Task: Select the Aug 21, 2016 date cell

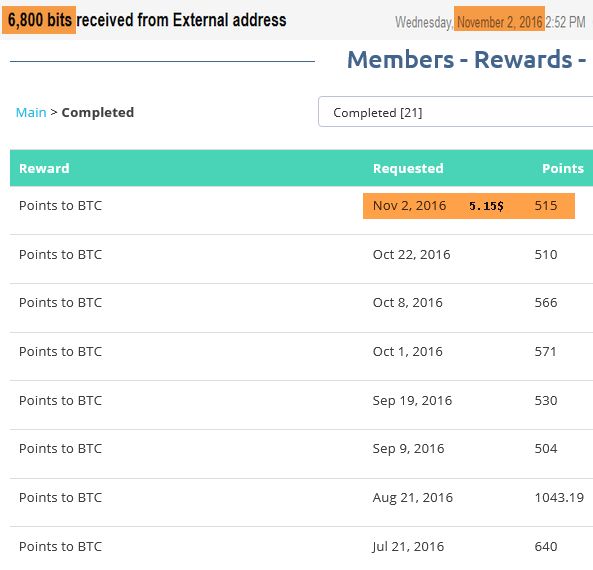Action: point(413,498)
